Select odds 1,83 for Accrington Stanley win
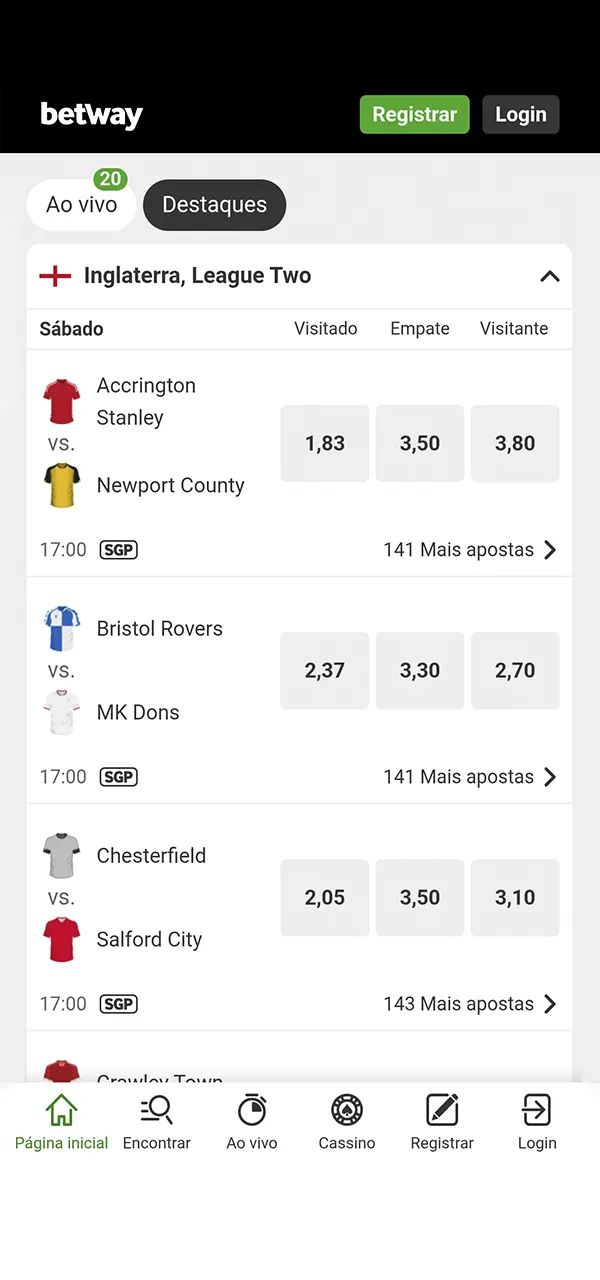 coord(325,444)
